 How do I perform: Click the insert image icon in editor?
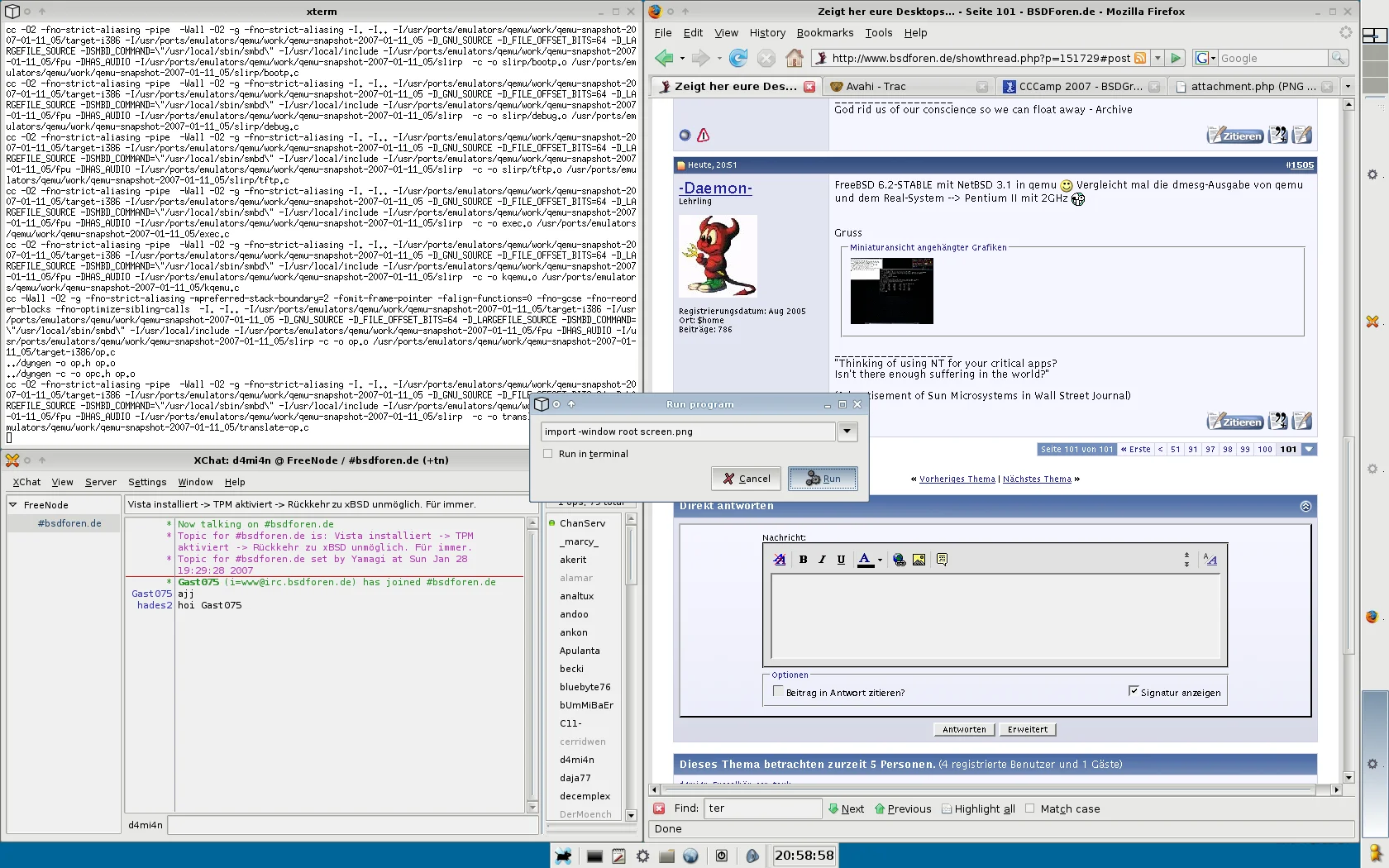point(919,560)
